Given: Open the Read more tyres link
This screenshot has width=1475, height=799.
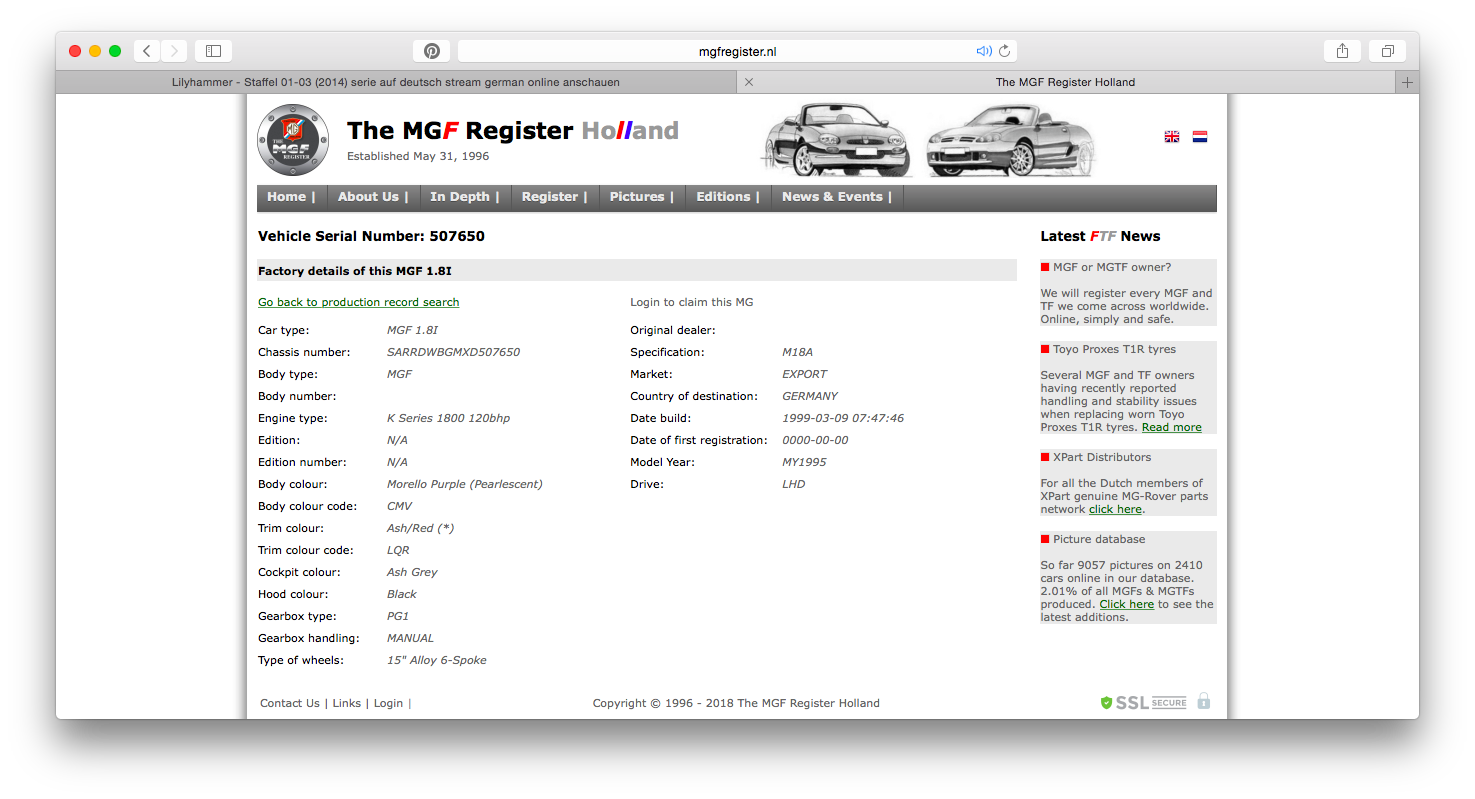Looking at the screenshot, I should (x=1171, y=427).
